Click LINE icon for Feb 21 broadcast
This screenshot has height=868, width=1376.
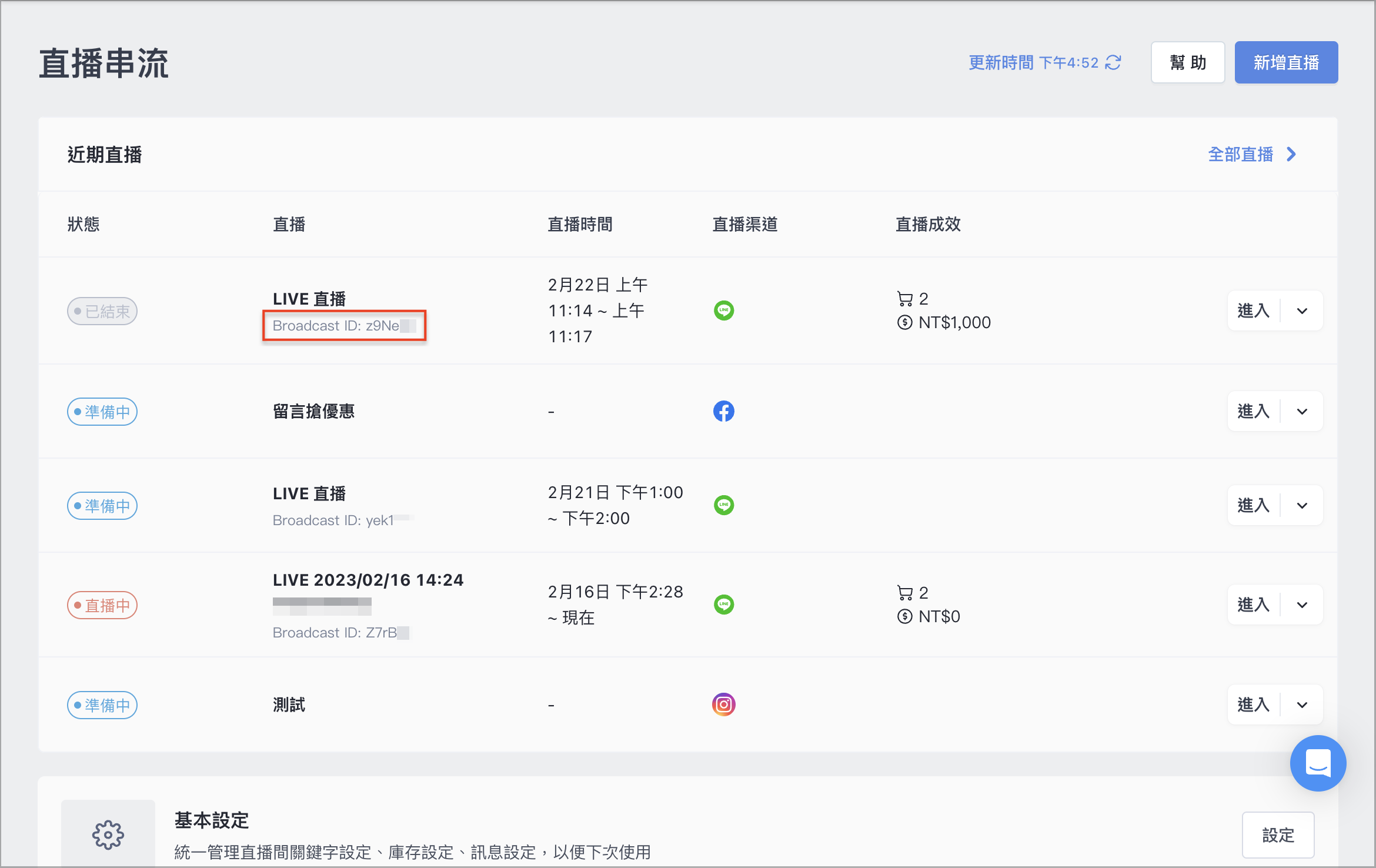click(x=724, y=505)
